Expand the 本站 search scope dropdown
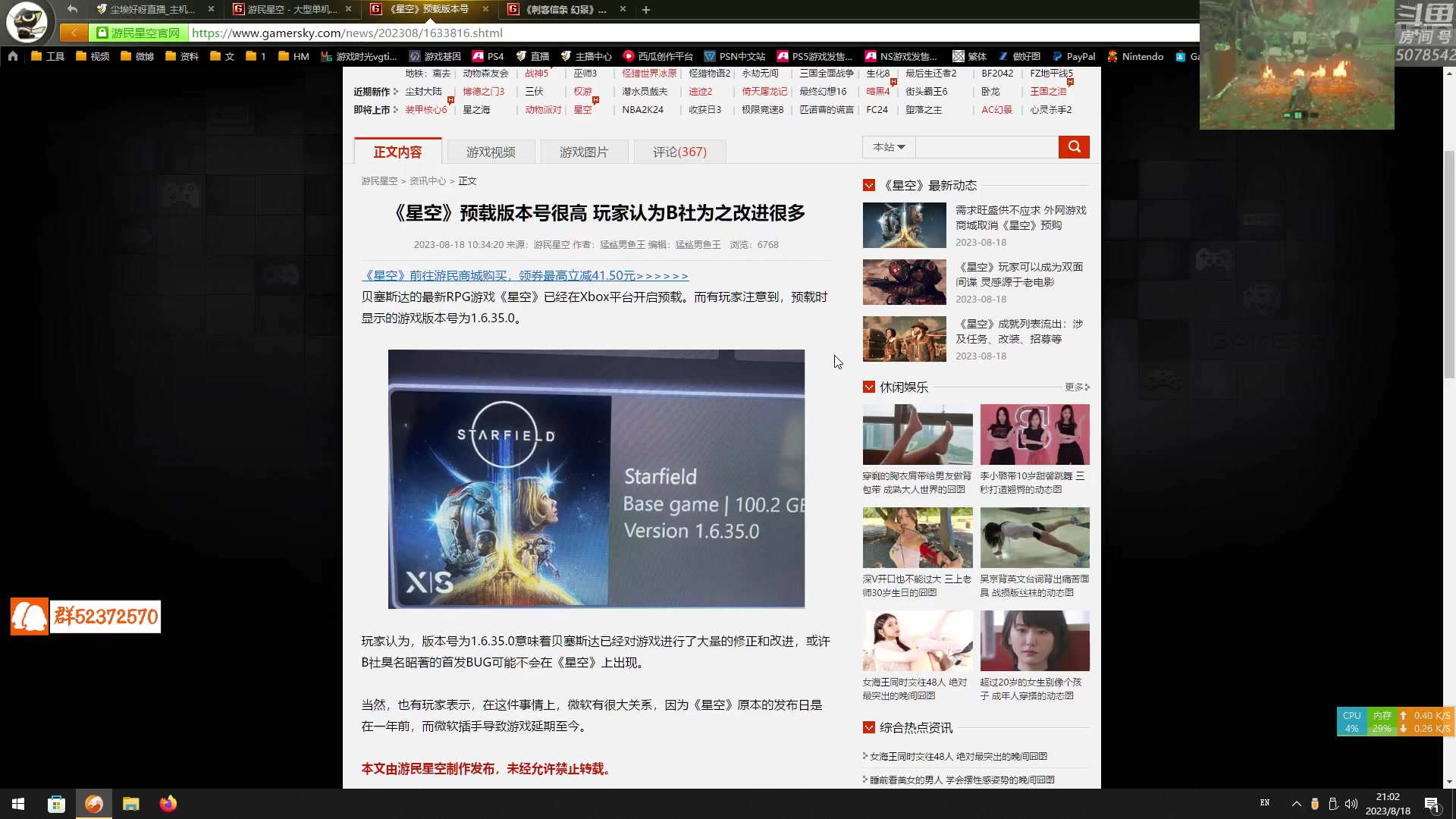Viewport: 1456px width, 819px height. 889,147
